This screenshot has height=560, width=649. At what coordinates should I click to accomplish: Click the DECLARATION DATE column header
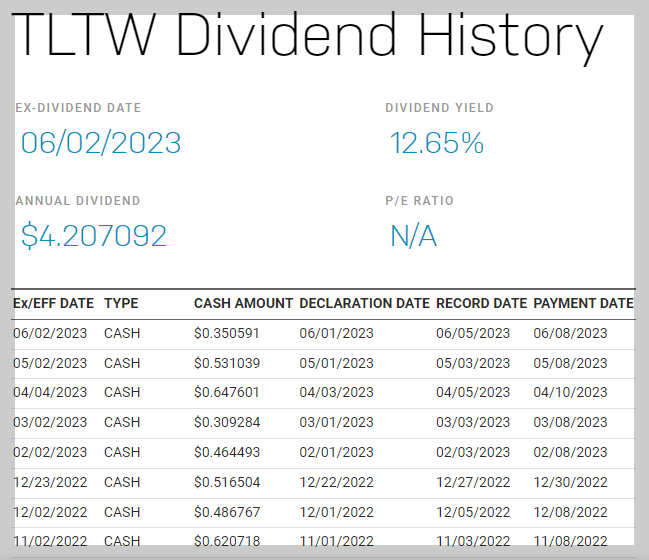(x=365, y=303)
